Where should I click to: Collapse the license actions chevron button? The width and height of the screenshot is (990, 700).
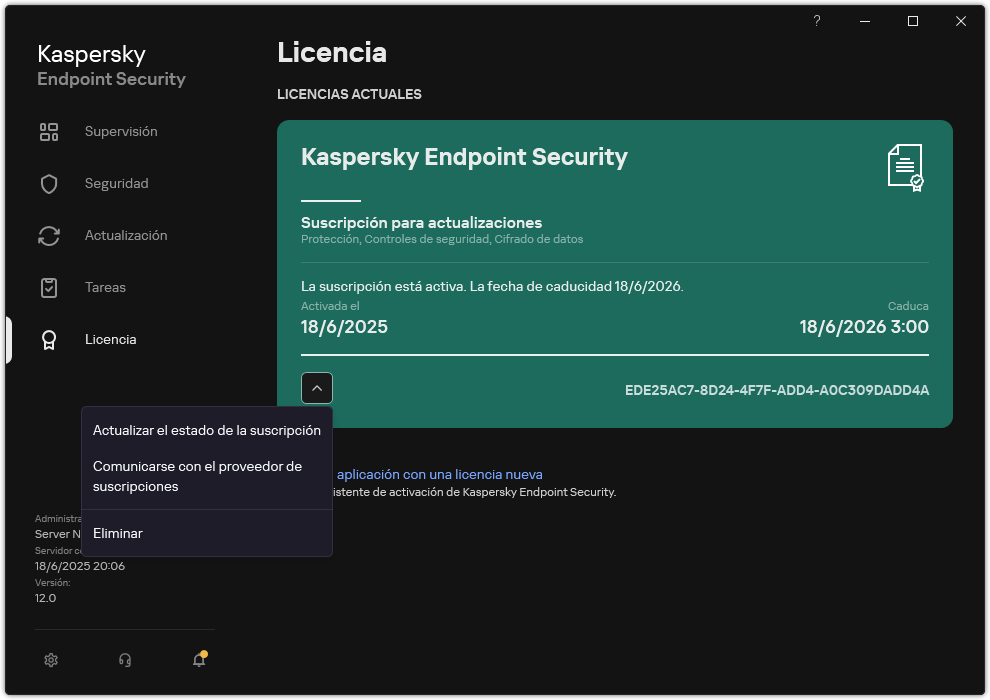tap(317, 388)
